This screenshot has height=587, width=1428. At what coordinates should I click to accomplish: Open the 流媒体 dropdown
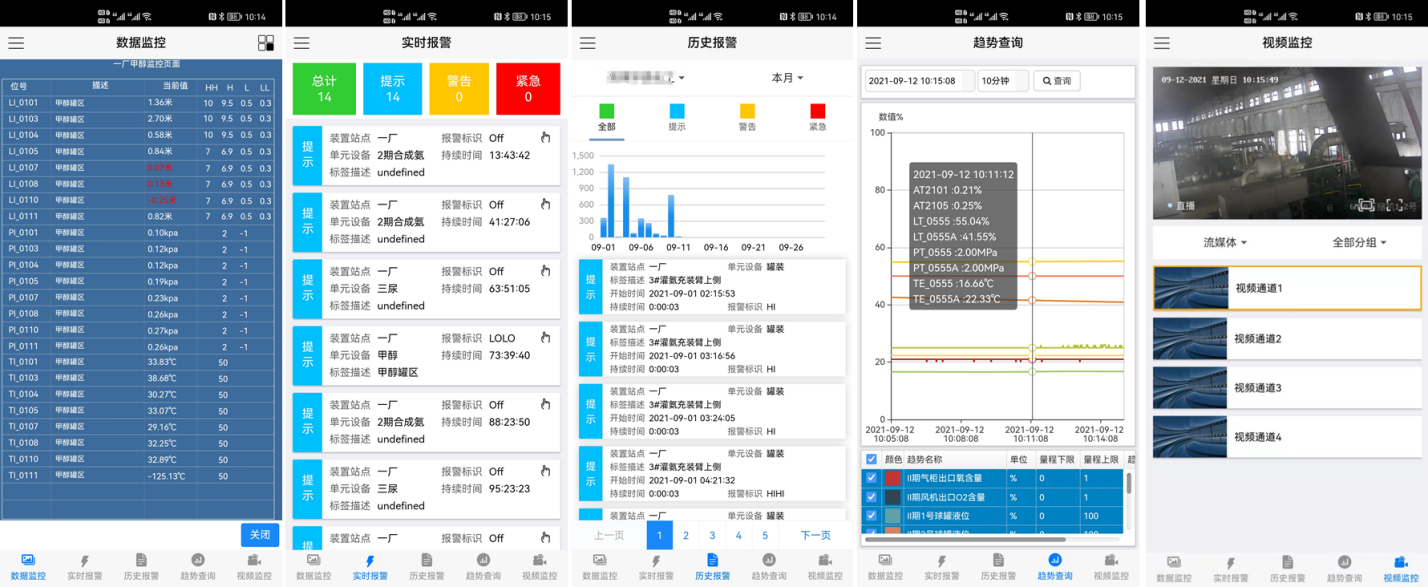tap(1225, 242)
